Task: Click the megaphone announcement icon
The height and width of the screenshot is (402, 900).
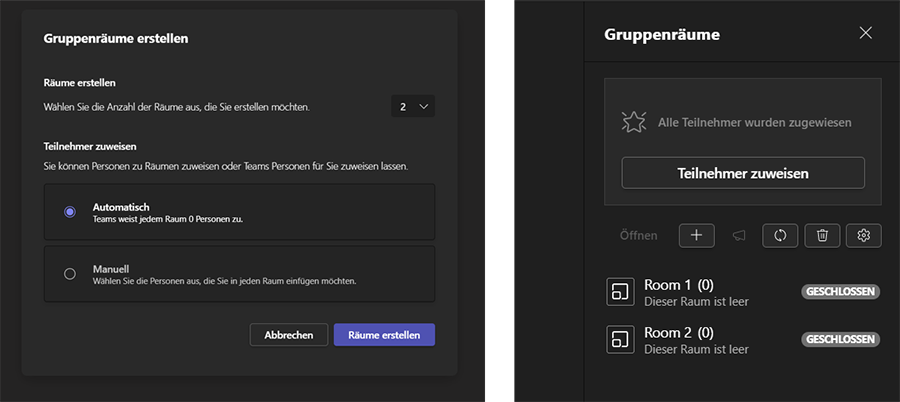Action: click(739, 235)
